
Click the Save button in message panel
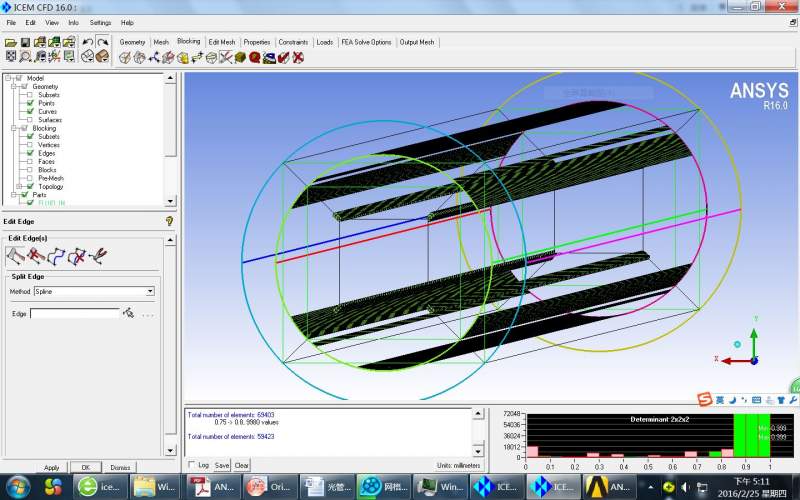(x=221, y=465)
